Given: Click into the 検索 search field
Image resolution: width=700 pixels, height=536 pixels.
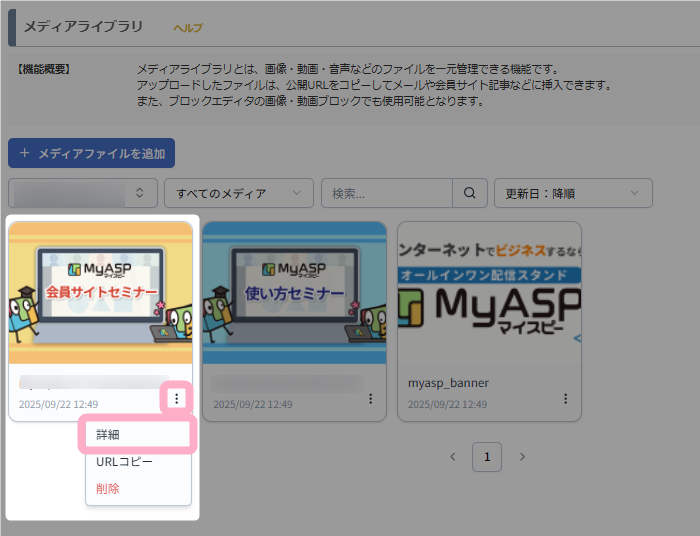Looking at the screenshot, I should [x=388, y=193].
